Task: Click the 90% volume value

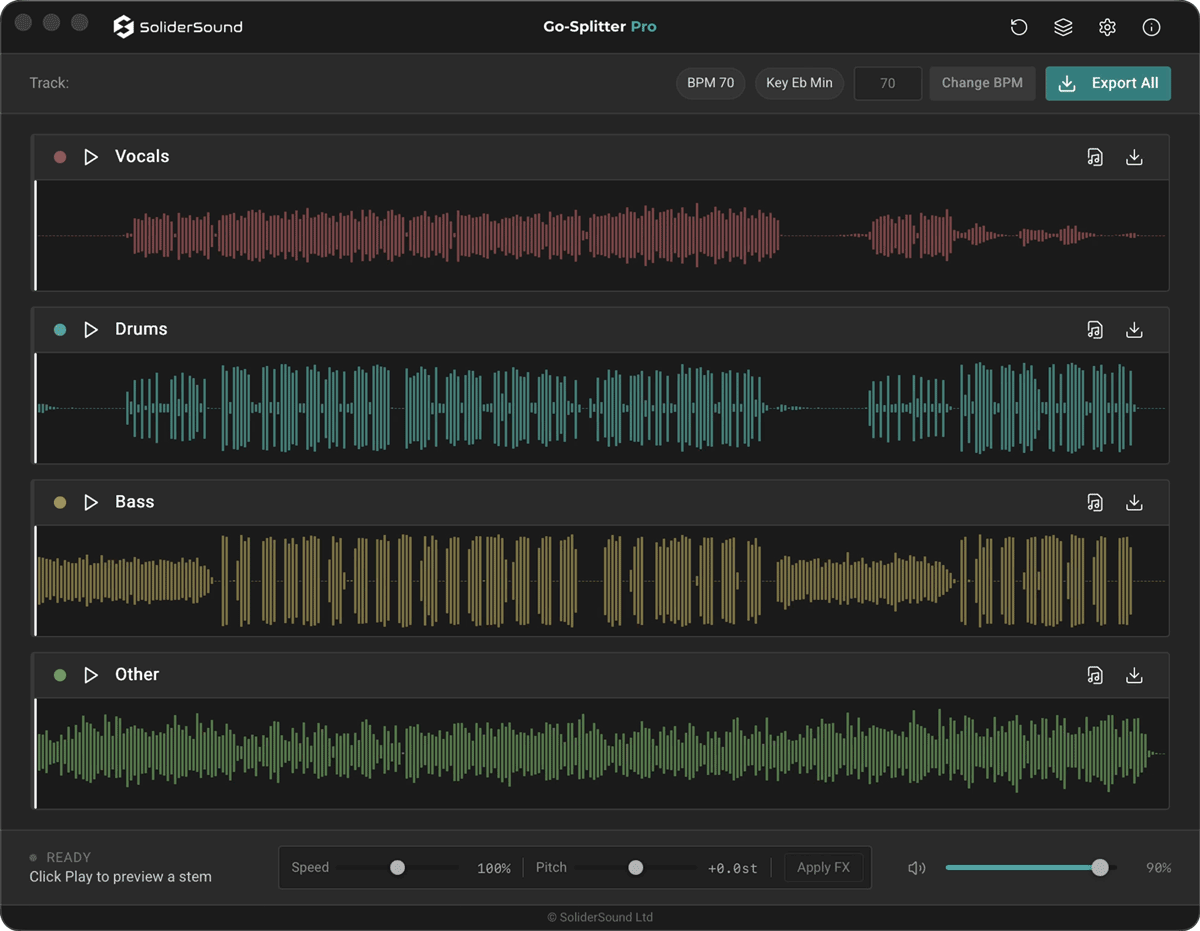Action: (x=1158, y=868)
